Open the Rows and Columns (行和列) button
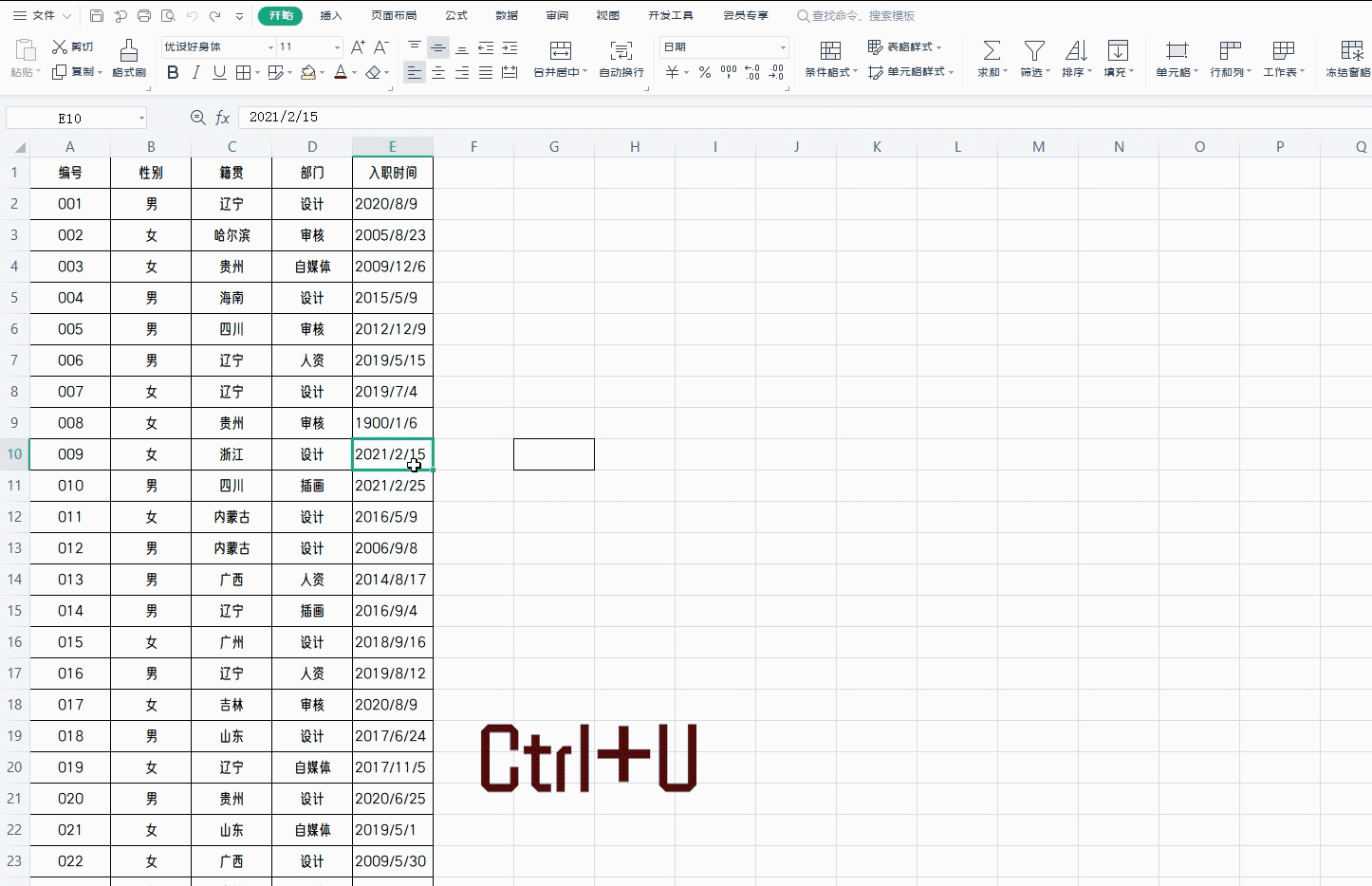This screenshot has width=1372, height=886. (x=1231, y=58)
